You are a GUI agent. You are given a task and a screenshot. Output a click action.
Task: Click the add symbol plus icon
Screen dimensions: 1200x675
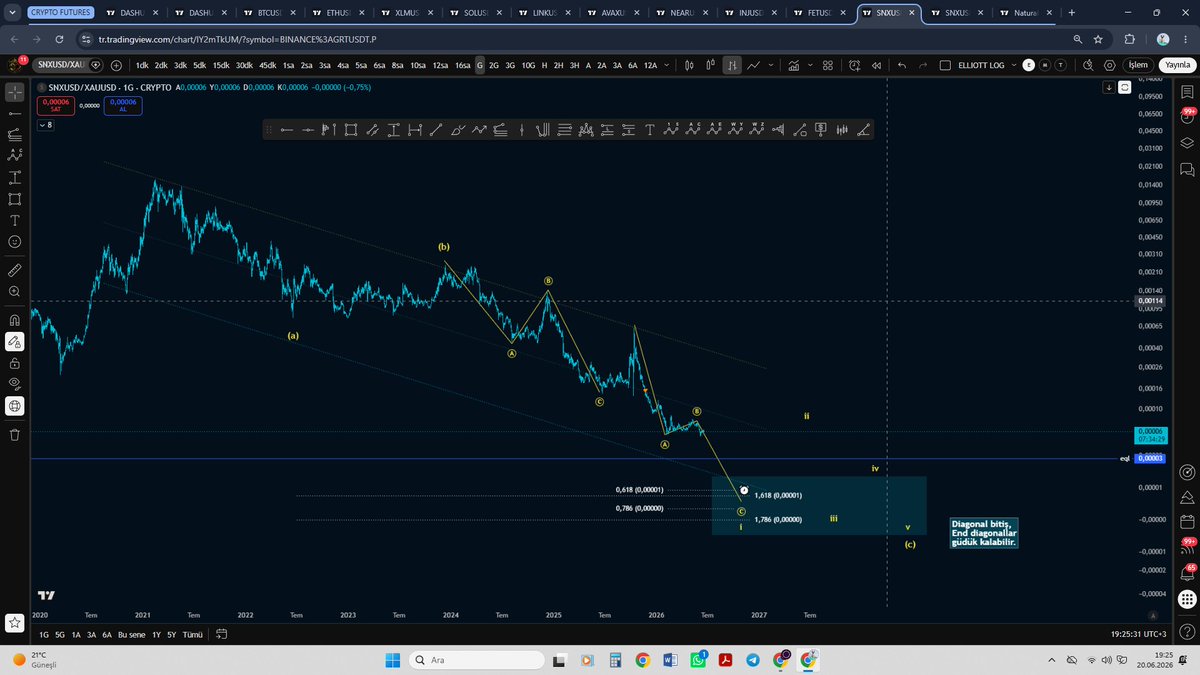coord(116,65)
